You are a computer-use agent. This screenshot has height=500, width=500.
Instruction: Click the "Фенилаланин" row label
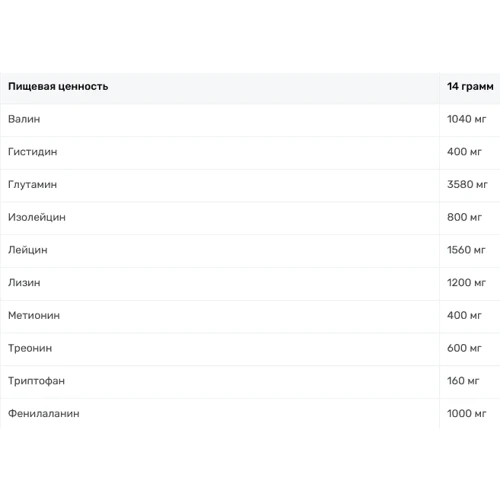point(44,413)
